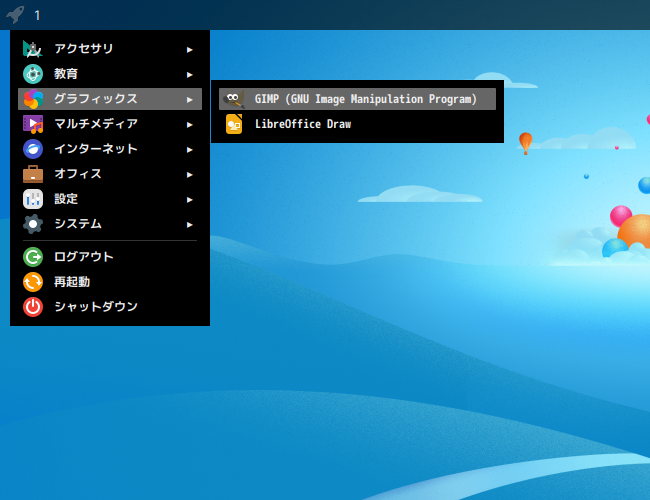The image size is (650, 500).
Task: Select workspace number 1 in top panel
Action: click(x=37, y=16)
